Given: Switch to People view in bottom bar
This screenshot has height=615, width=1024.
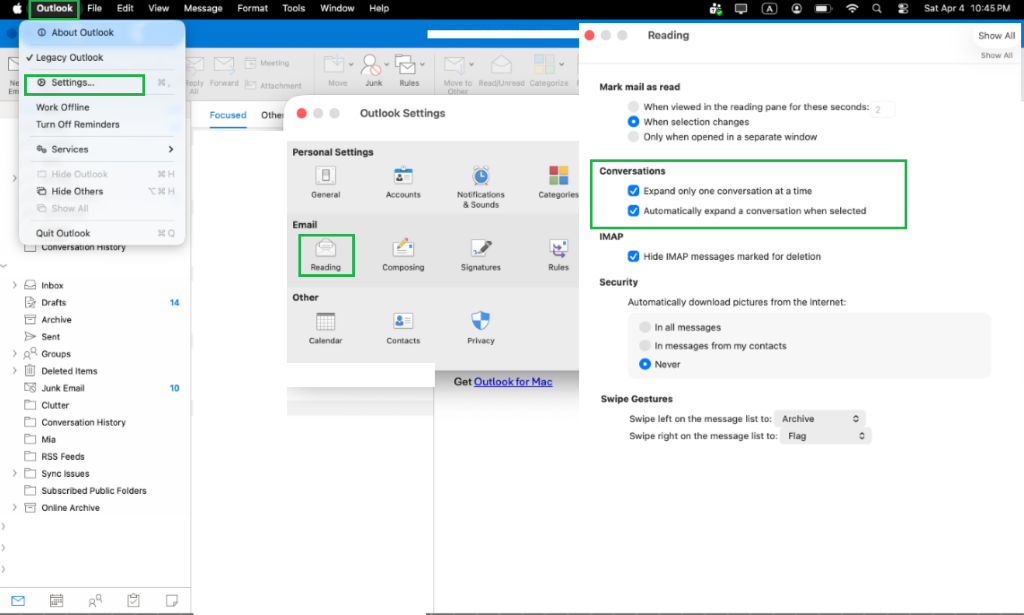Looking at the screenshot, I should coord(95,601).
